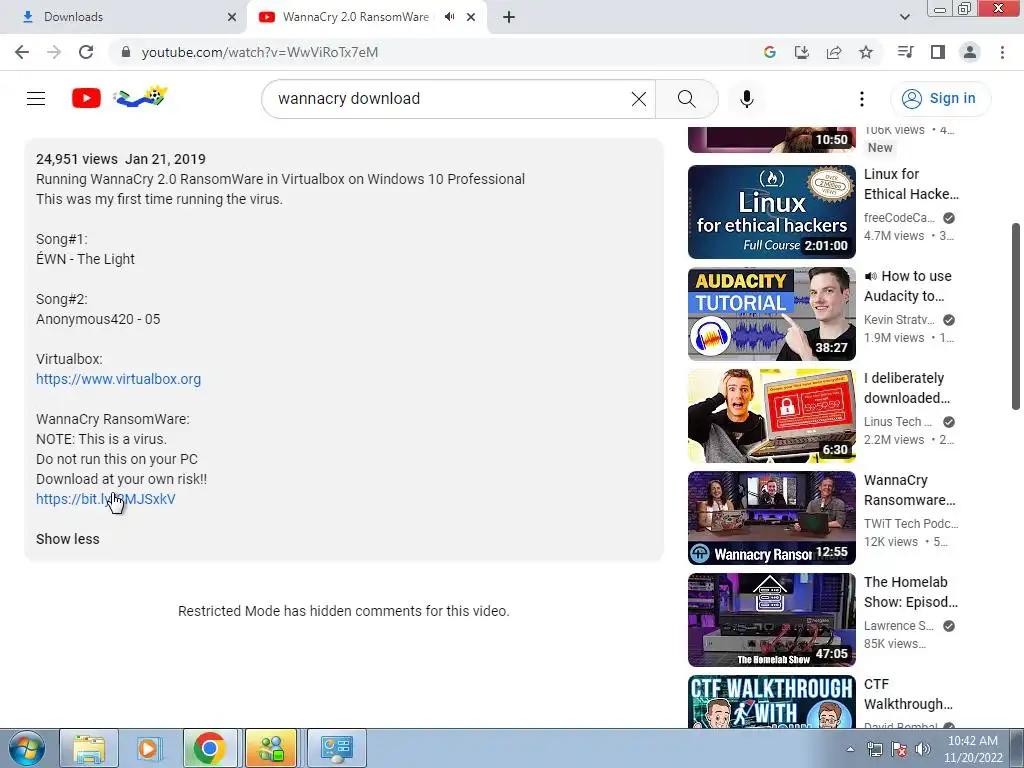This screenshot has height=768, width=1024.
Task: Click the page vertical scrollbar
Action: tap(1016, 316)
